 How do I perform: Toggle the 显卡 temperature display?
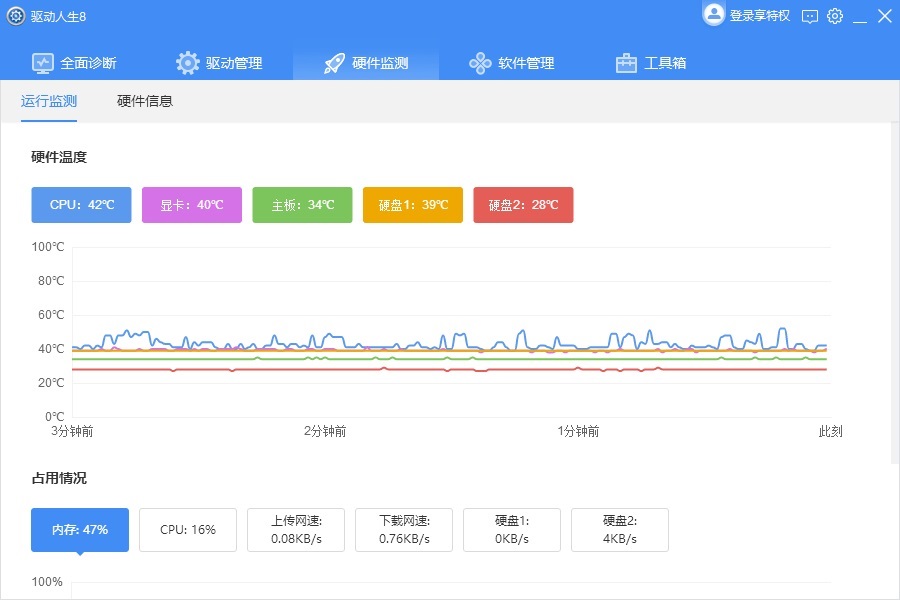tap(192, 204)
